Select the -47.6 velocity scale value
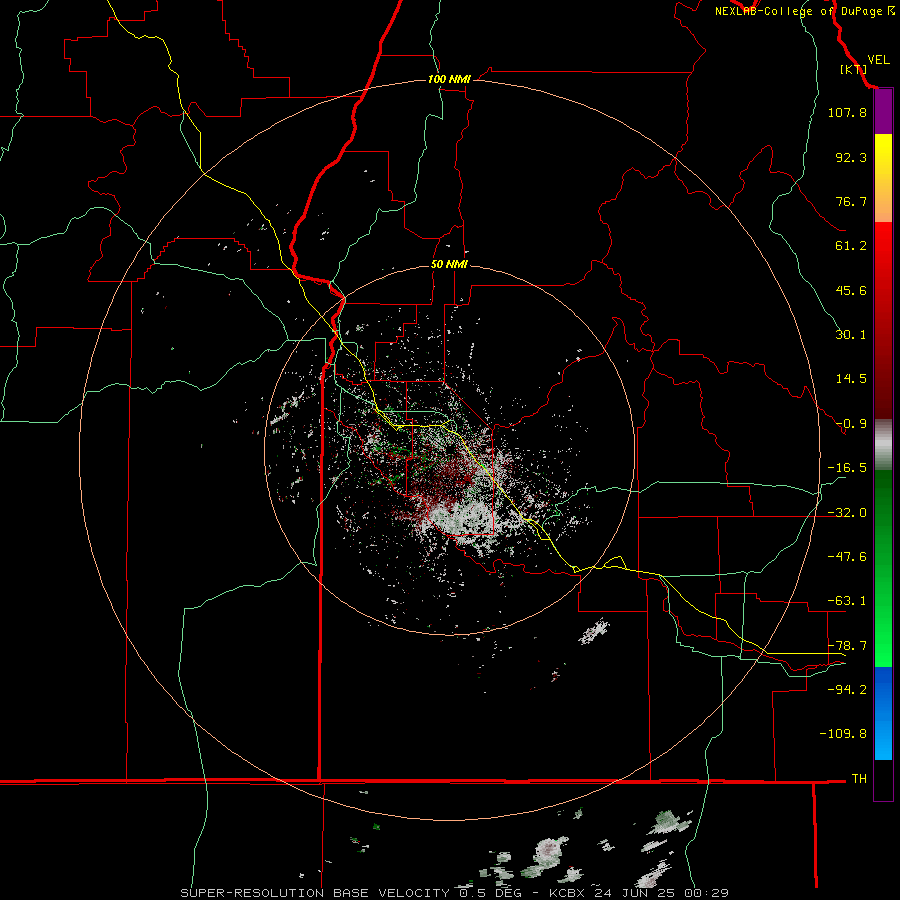Image resolution: width=900 pixels, height=900 pixels. point(847,557)
